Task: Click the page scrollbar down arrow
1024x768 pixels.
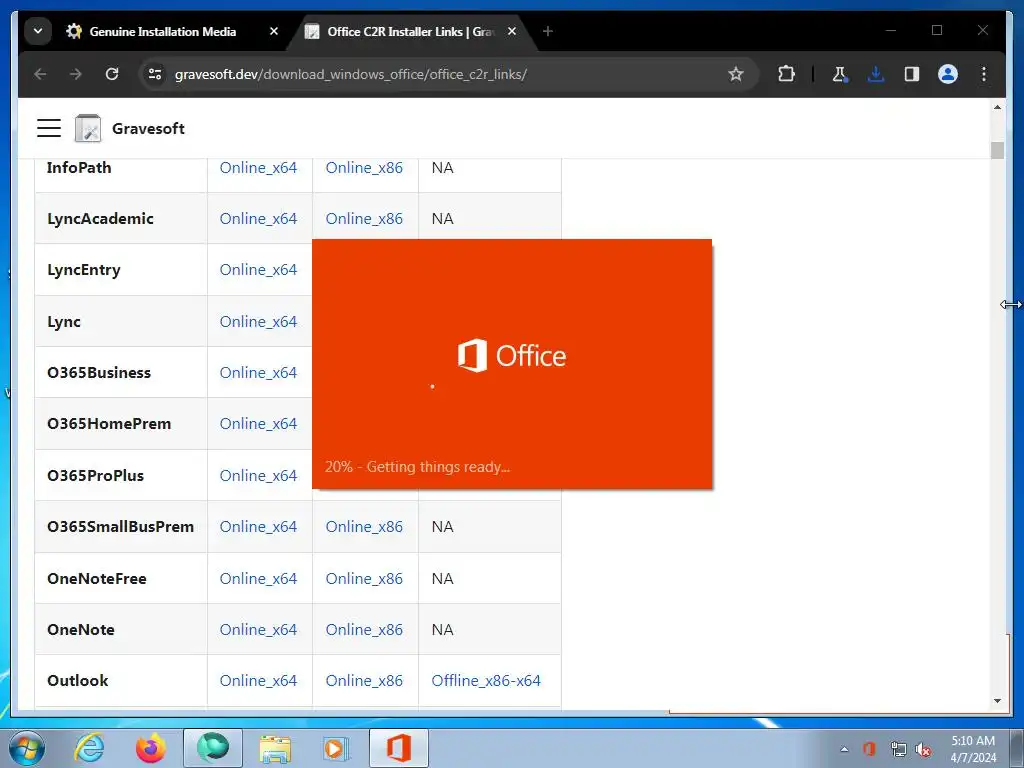Action: [997, 701]
